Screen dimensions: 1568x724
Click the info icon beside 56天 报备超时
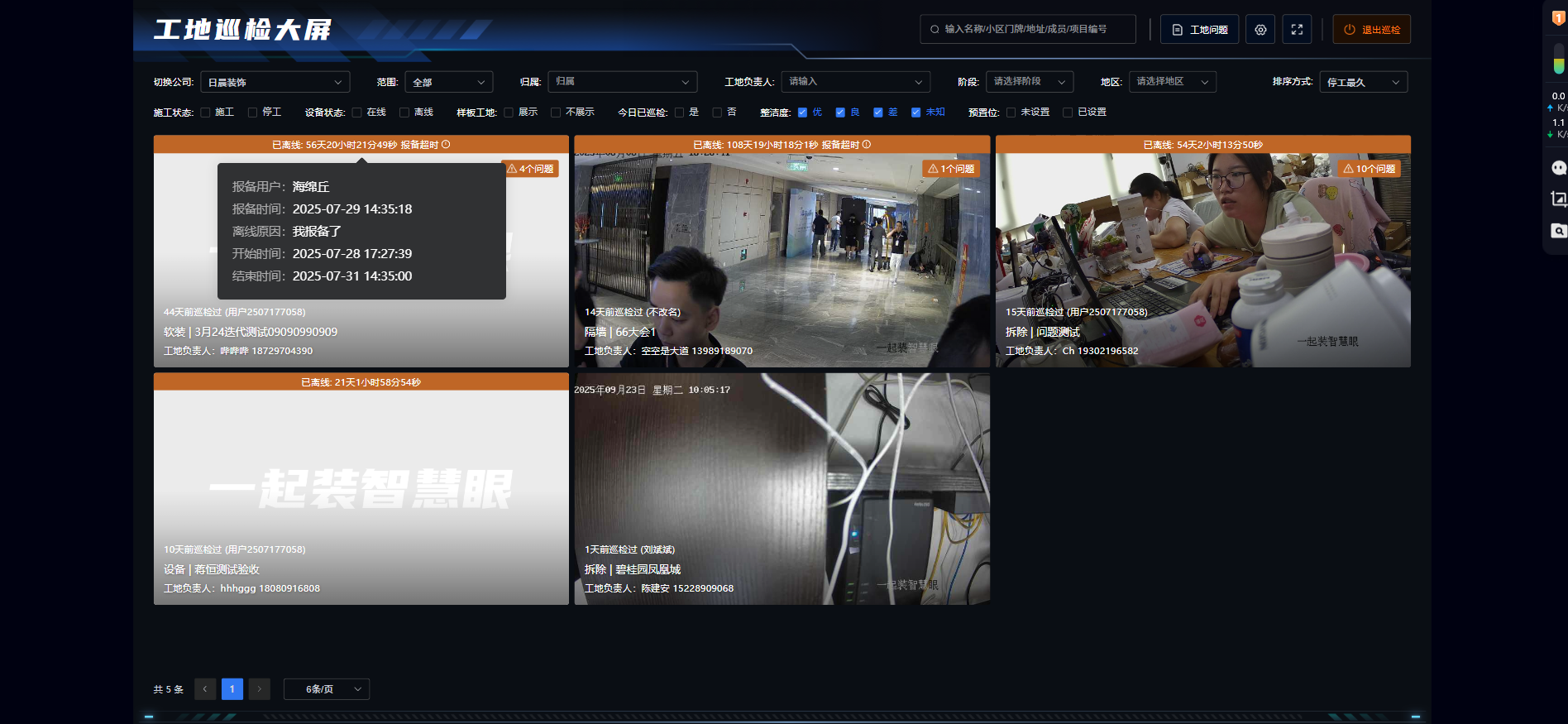(x=446, y=144)
